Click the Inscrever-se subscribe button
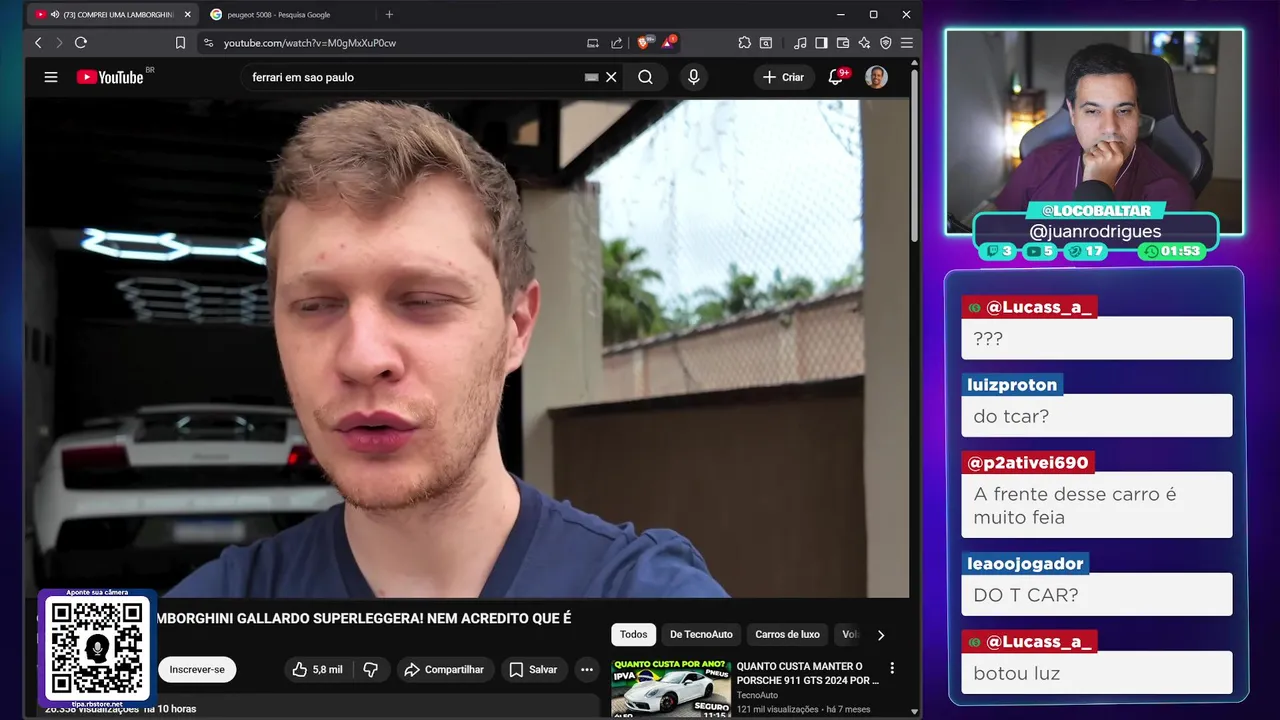Screen dimensions: 1280x720 tap(197, 670)
